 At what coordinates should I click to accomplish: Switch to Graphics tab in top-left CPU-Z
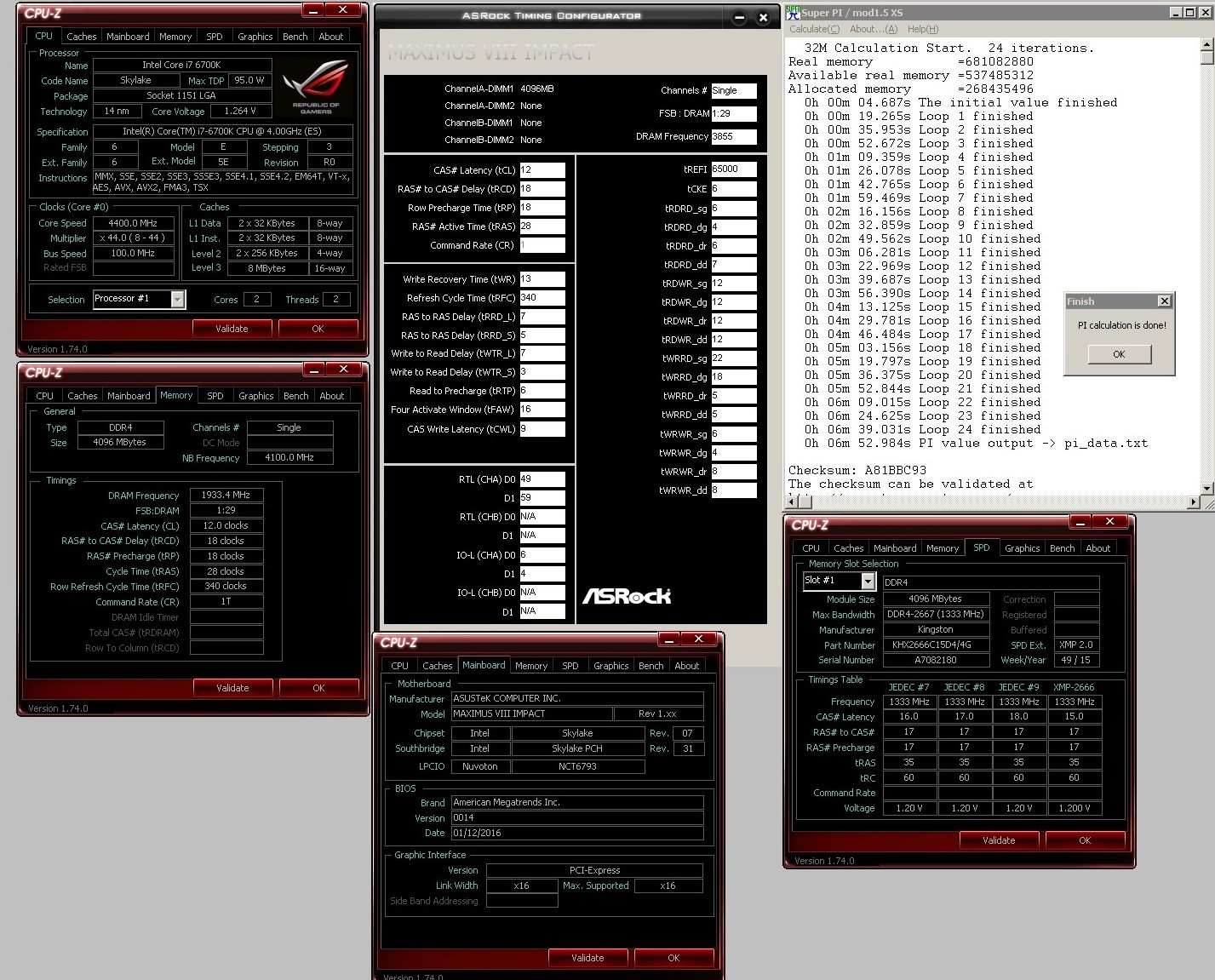pyautogui.click(x=255, y=37)
